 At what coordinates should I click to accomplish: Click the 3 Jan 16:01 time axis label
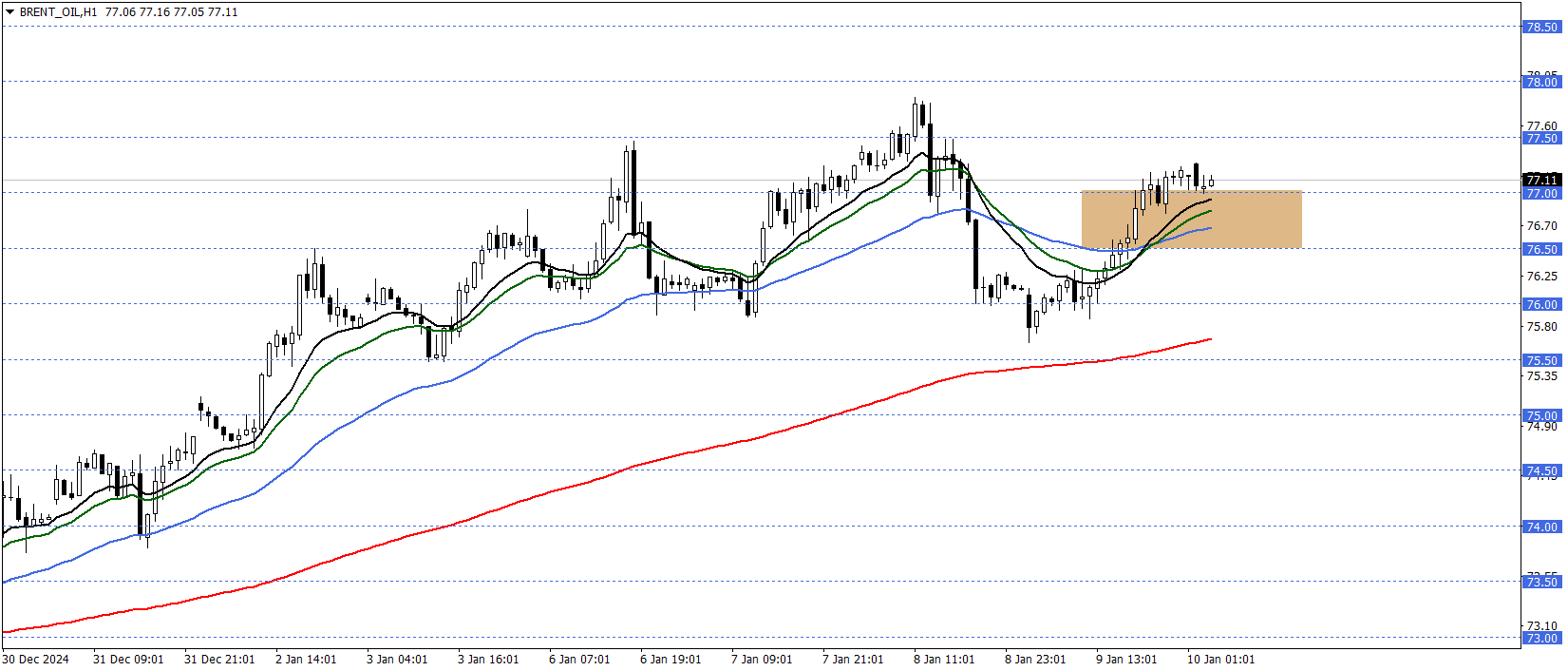[x=488, y=659]
